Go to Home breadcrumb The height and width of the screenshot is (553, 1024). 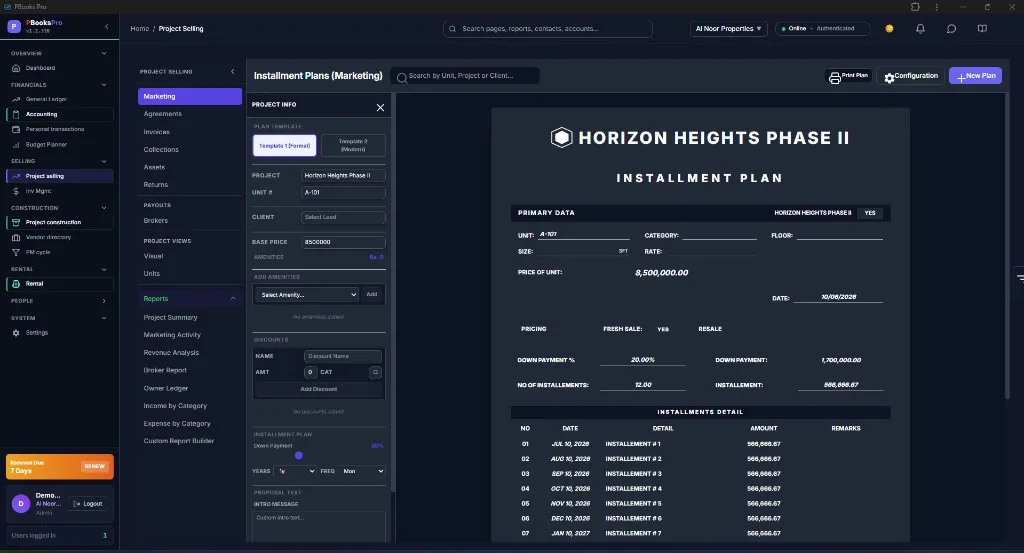point(140,29)
